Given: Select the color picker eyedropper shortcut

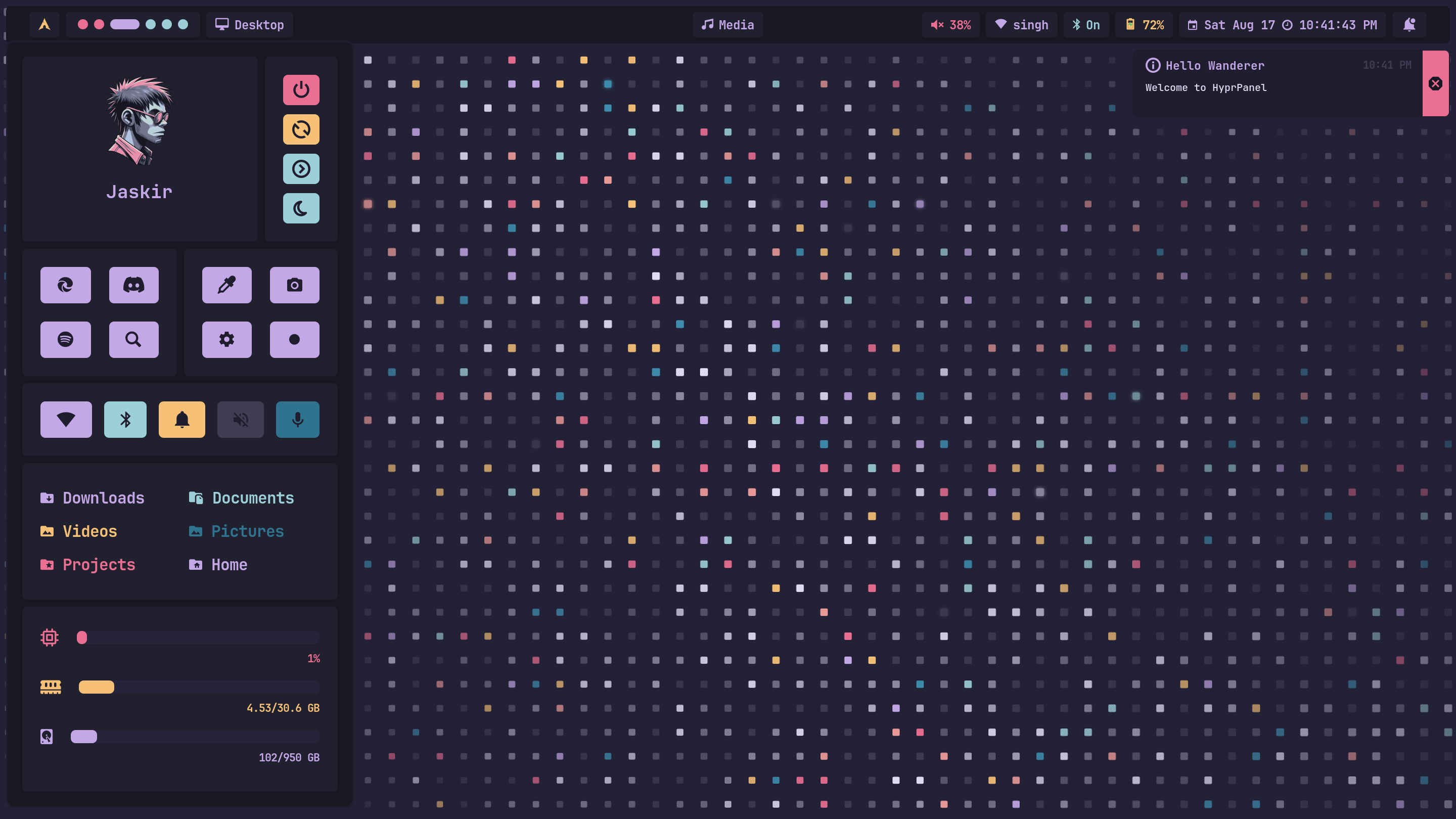Looking at the screenshot, I should pyautogui.click(x=226, y=285).
